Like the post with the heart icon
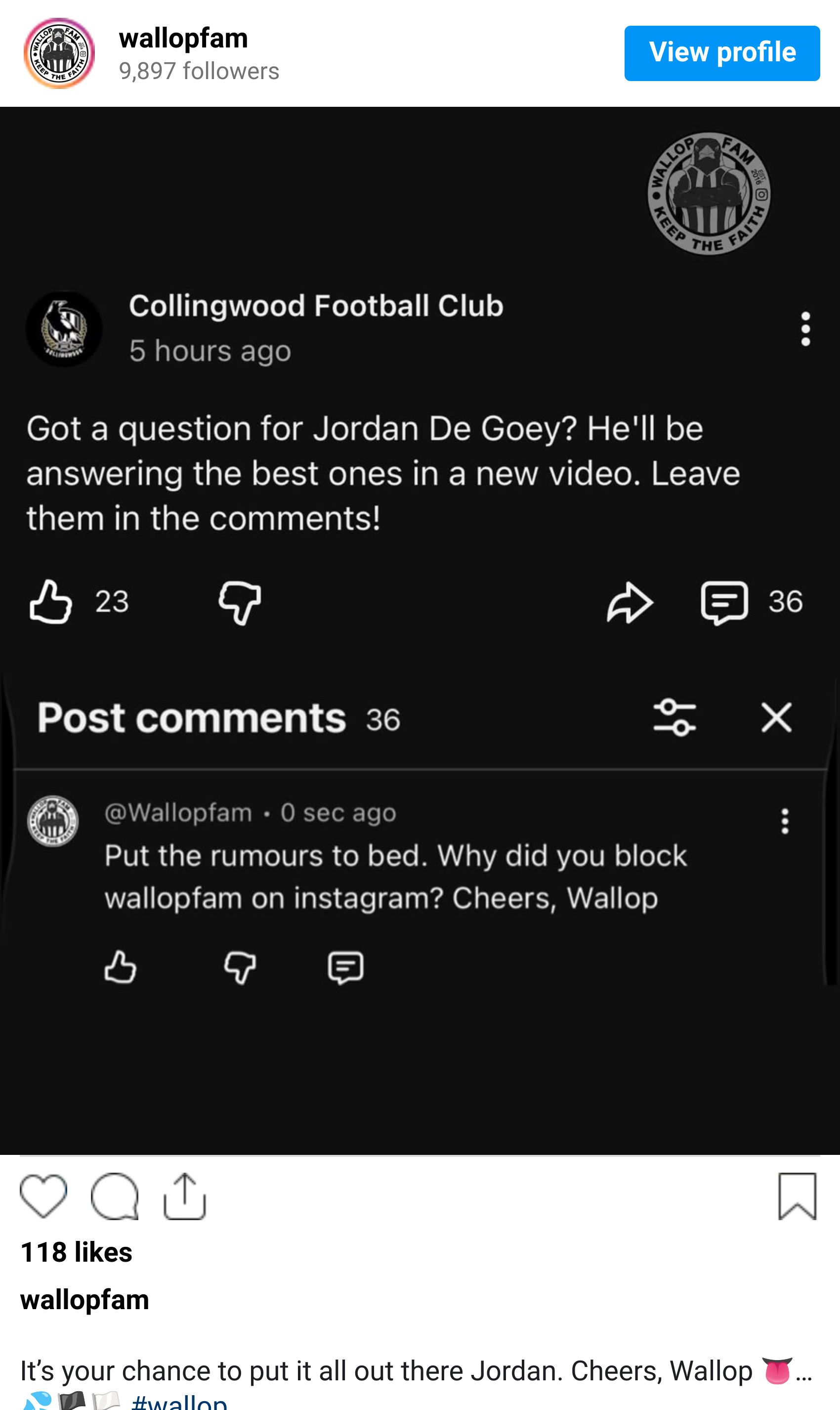This screenshot has height=1410, width=840. pos(43,1196)
